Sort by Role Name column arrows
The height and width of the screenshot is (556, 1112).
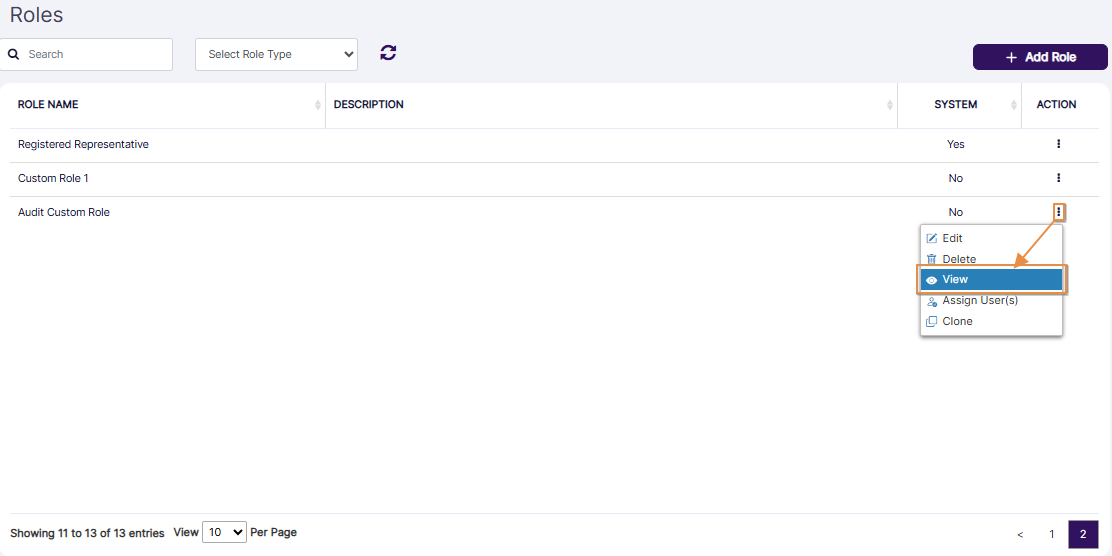pos(318,105)
